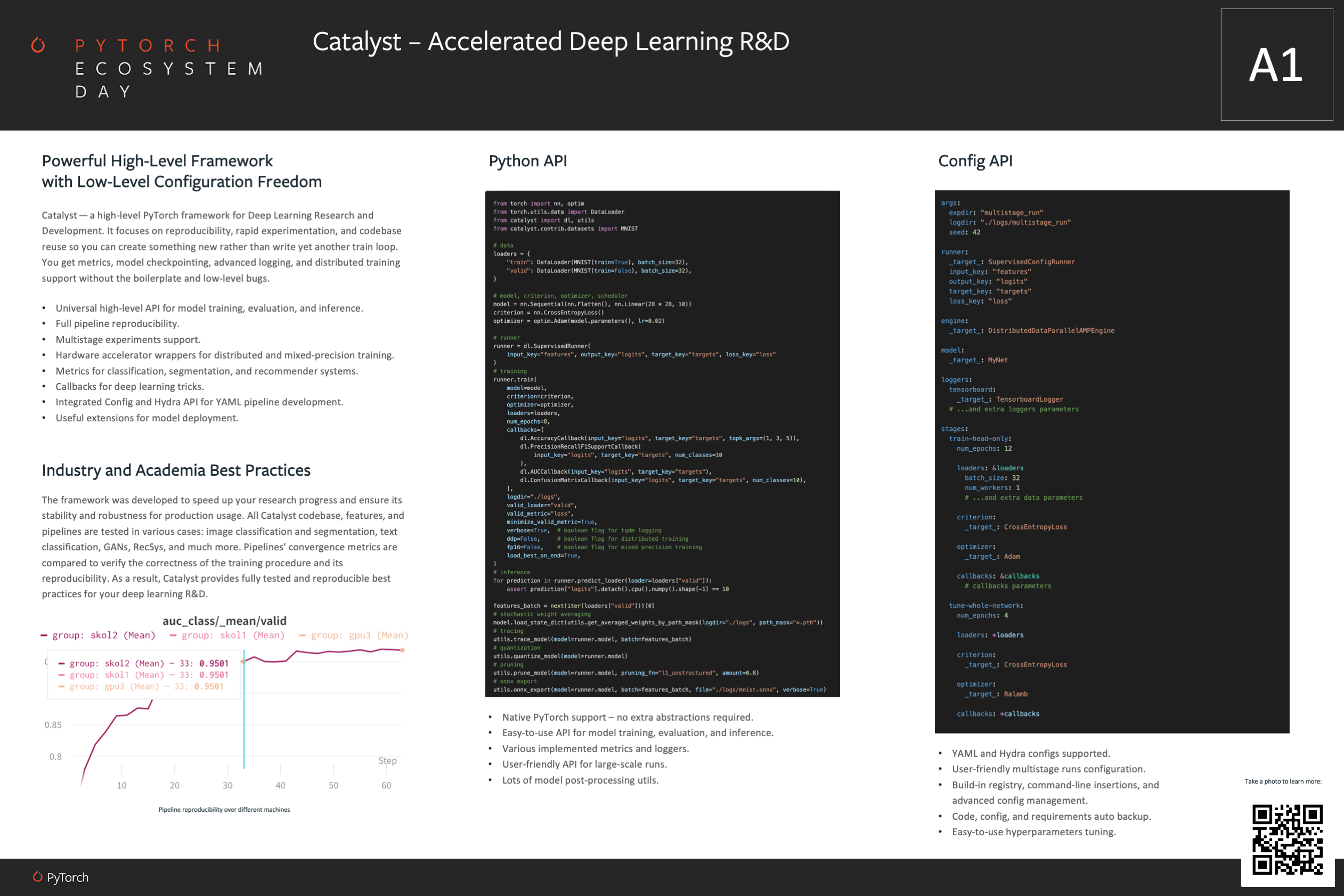
Task: Click the chart line endpoint dot
Action: point(403,650)
